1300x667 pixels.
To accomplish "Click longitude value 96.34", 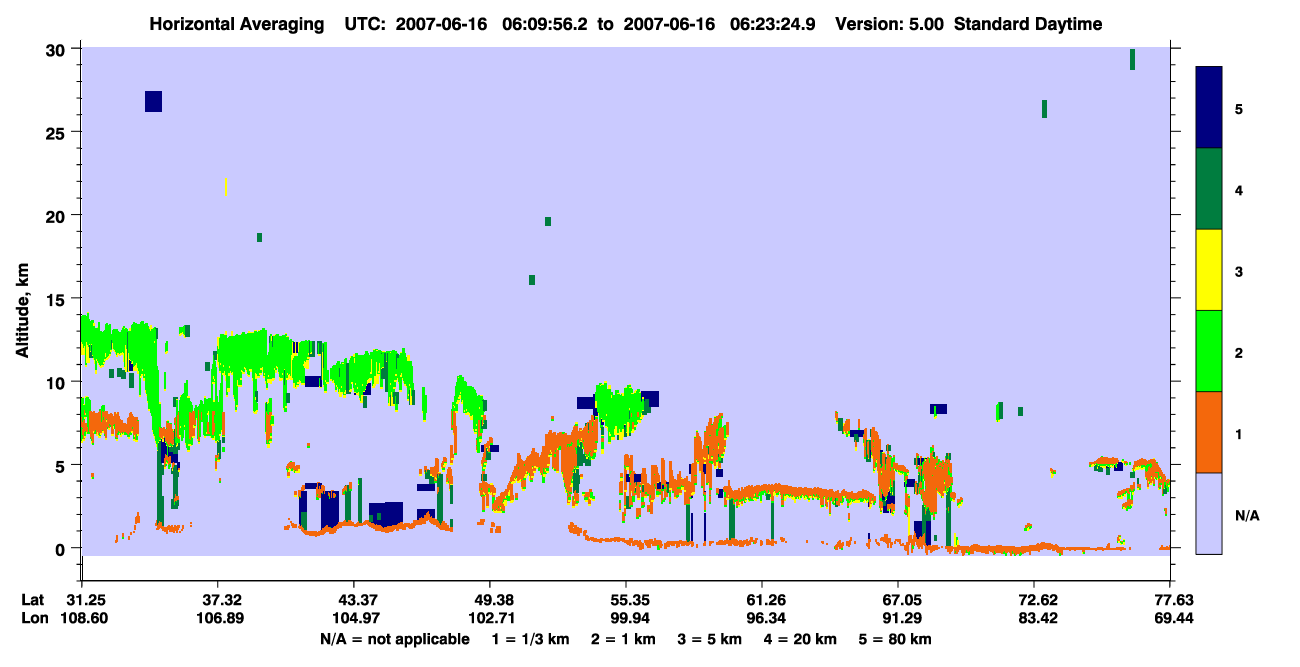I will (762, 618).
